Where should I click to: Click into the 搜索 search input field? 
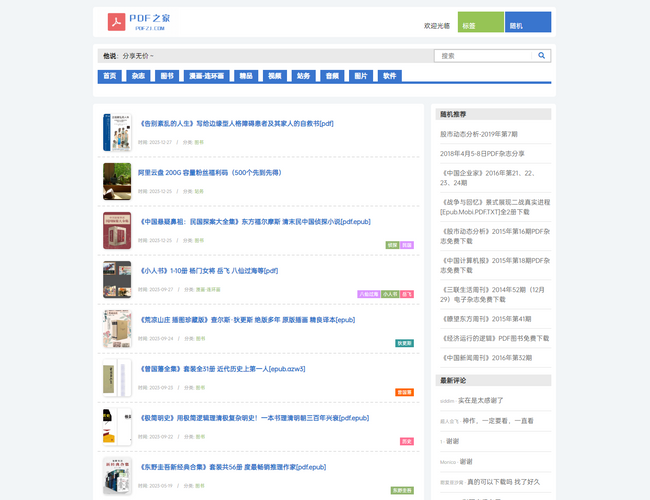click(x=485, y=56)
